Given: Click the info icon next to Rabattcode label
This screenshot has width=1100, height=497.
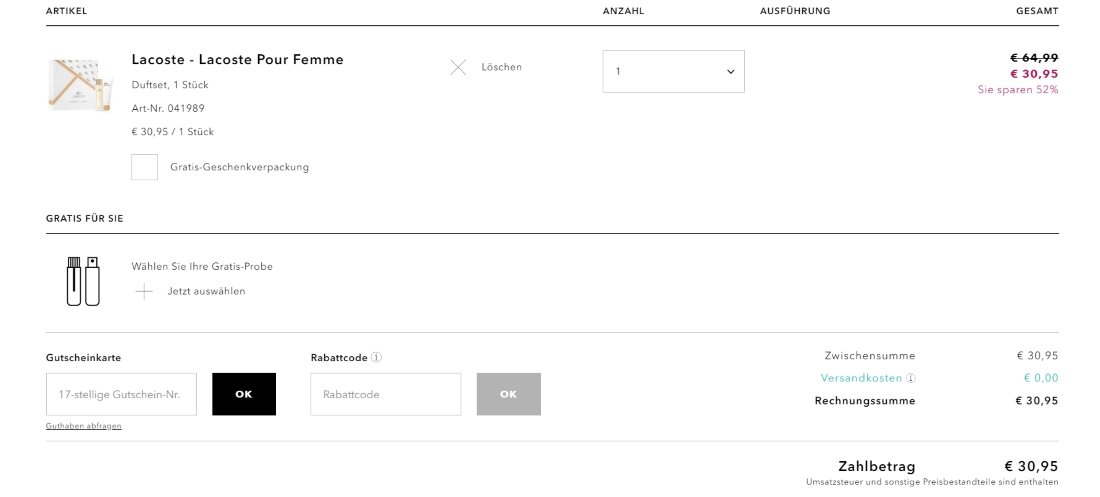Looking at the screenshot, I should coord(377,357).
